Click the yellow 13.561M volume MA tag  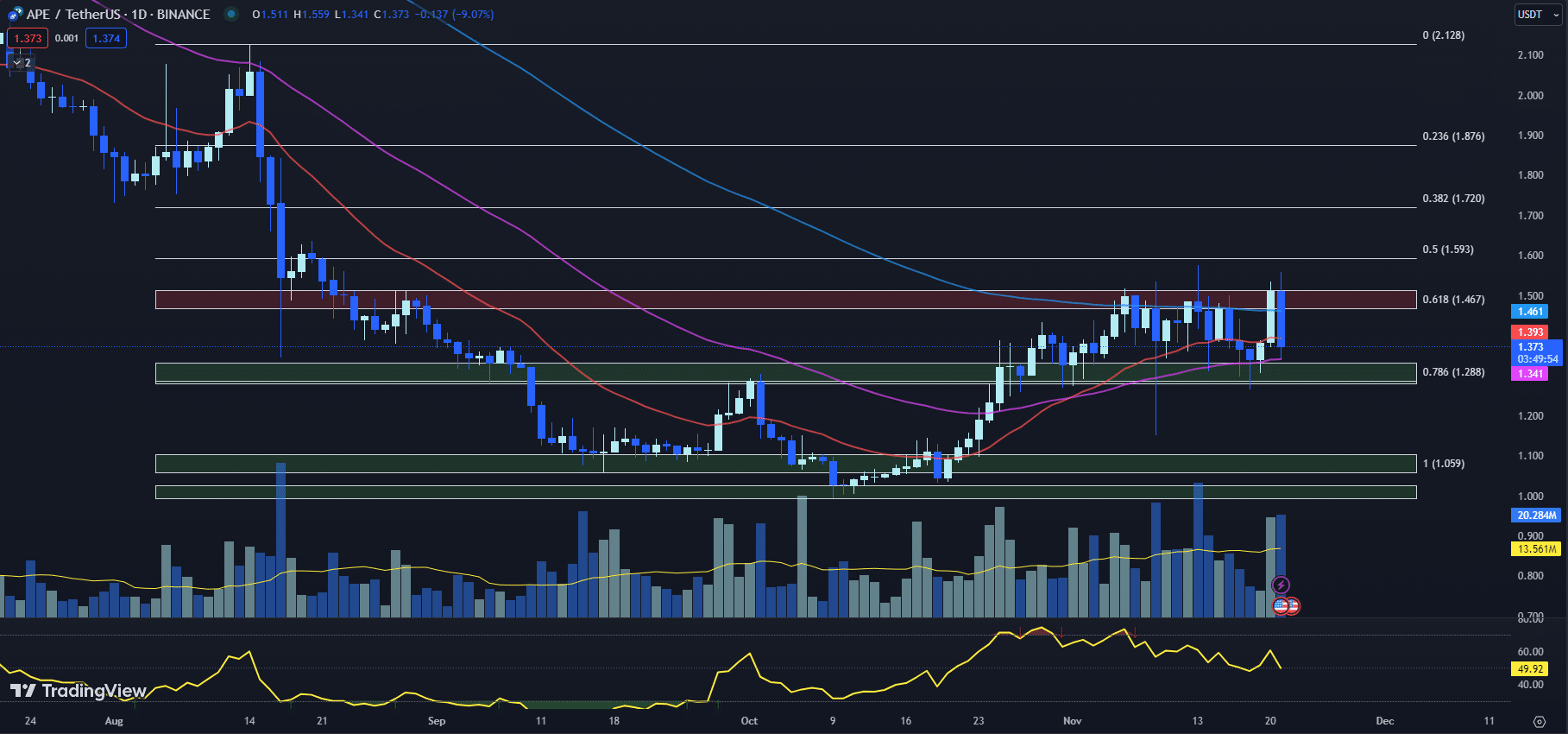[1536, 549]
